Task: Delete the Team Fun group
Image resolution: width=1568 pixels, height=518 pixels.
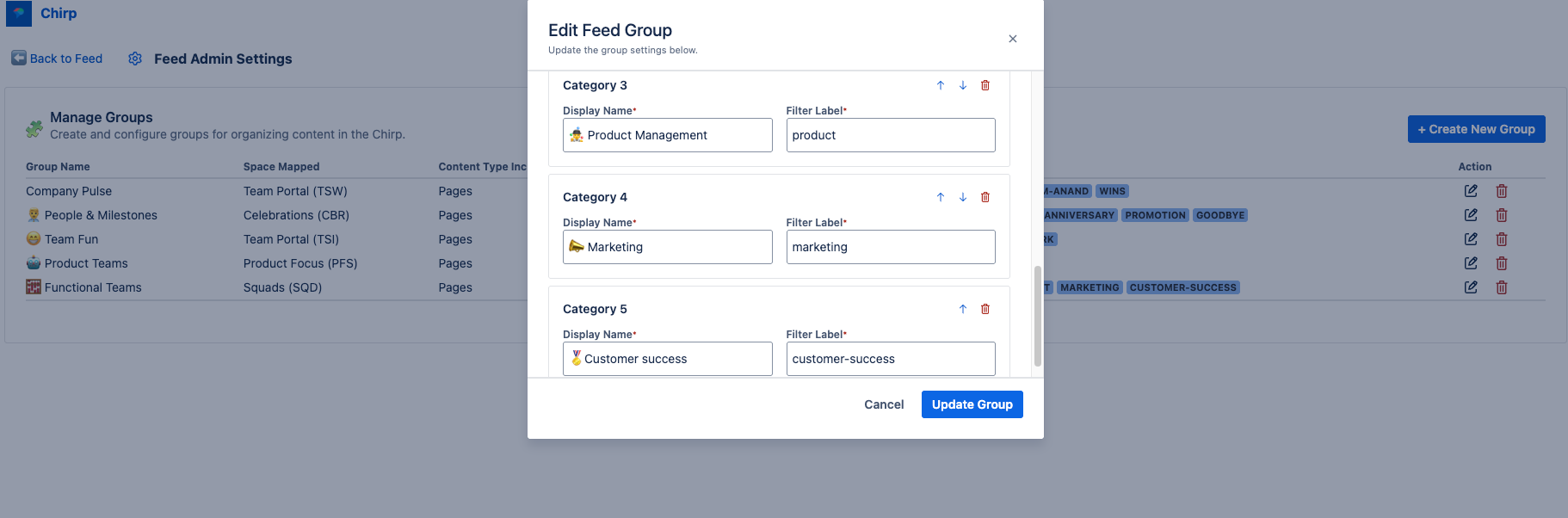Action: pyautogui.click(x=1502, y=239)
